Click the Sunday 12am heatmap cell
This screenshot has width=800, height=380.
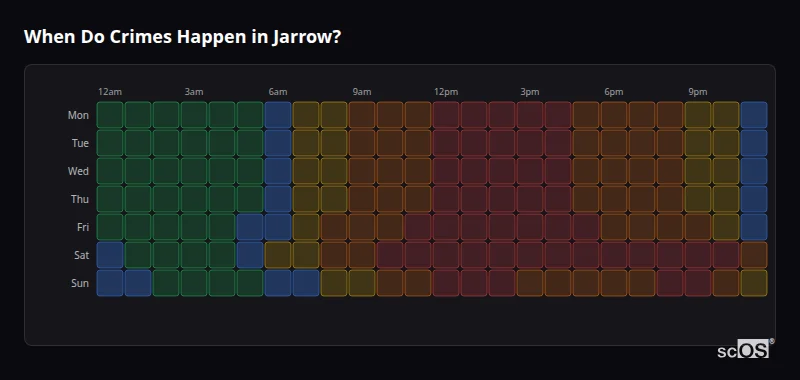tap(110, 283)
